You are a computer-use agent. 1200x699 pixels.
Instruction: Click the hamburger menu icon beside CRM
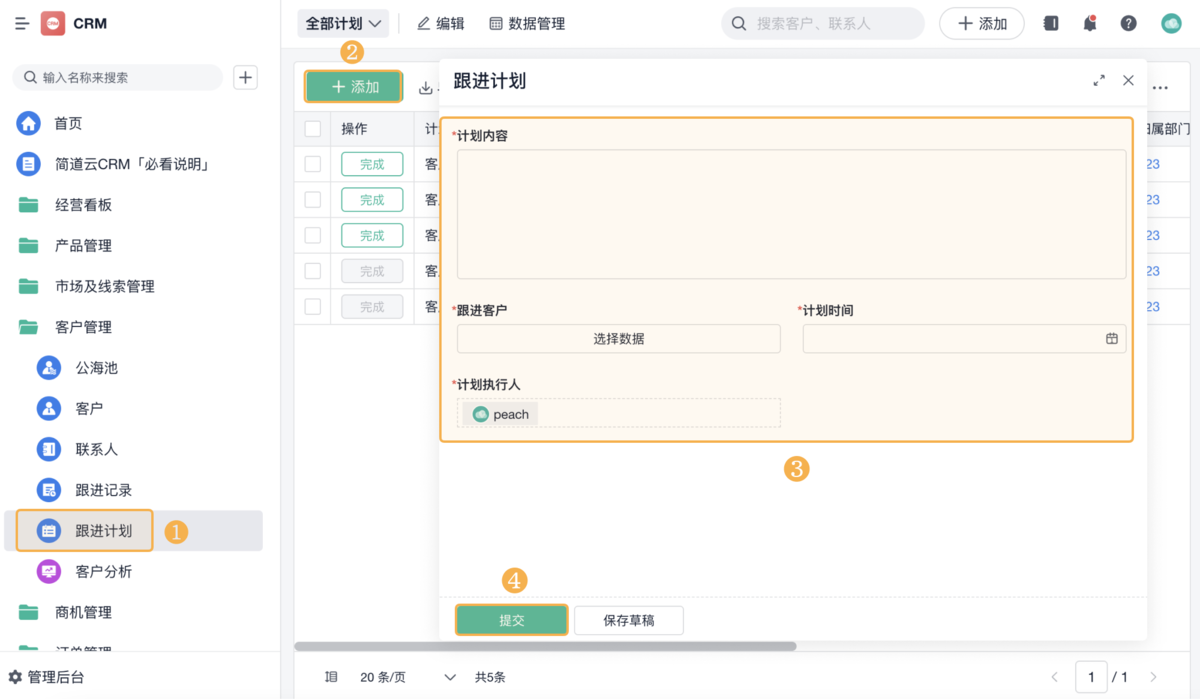pyautogui.click(x=22, y=23)
